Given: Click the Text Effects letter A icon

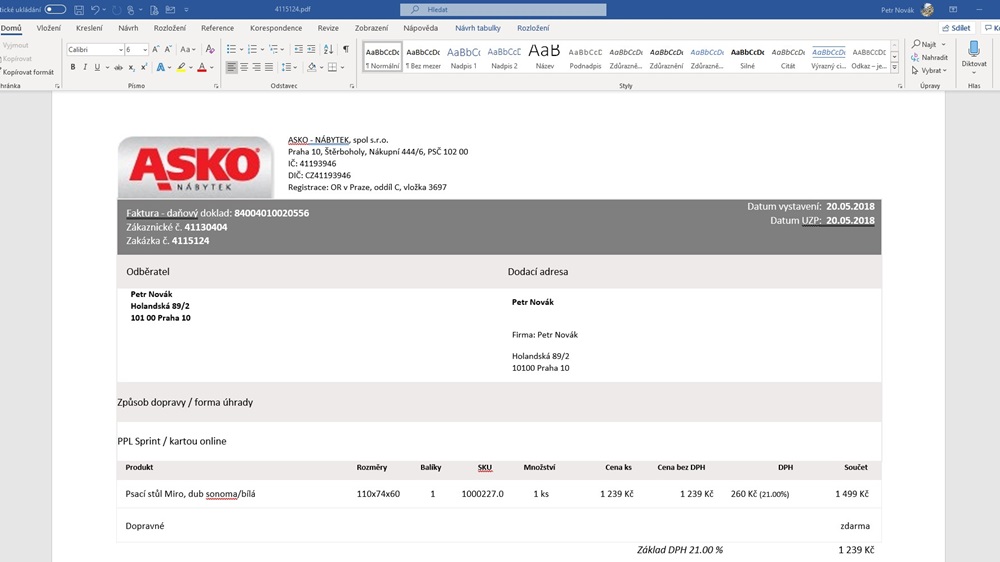Looking at the screenshot, I should pyautogui.click(x=160, y=67).
